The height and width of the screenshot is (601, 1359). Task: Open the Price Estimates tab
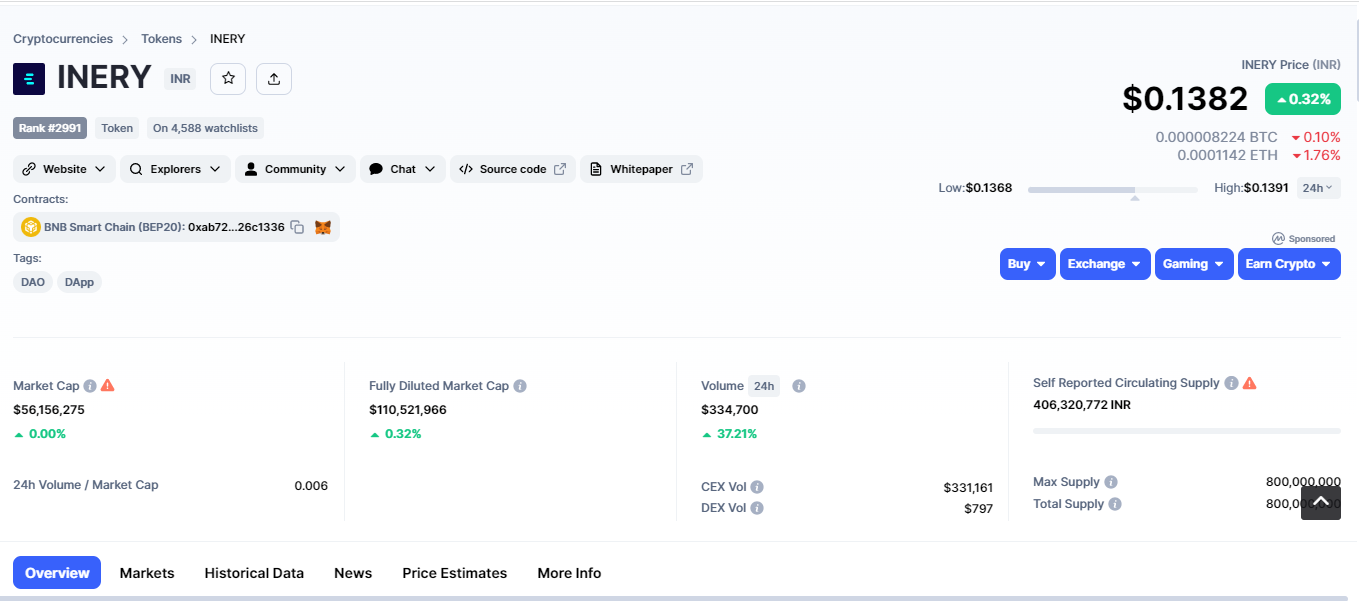click(x=455, y=573)
